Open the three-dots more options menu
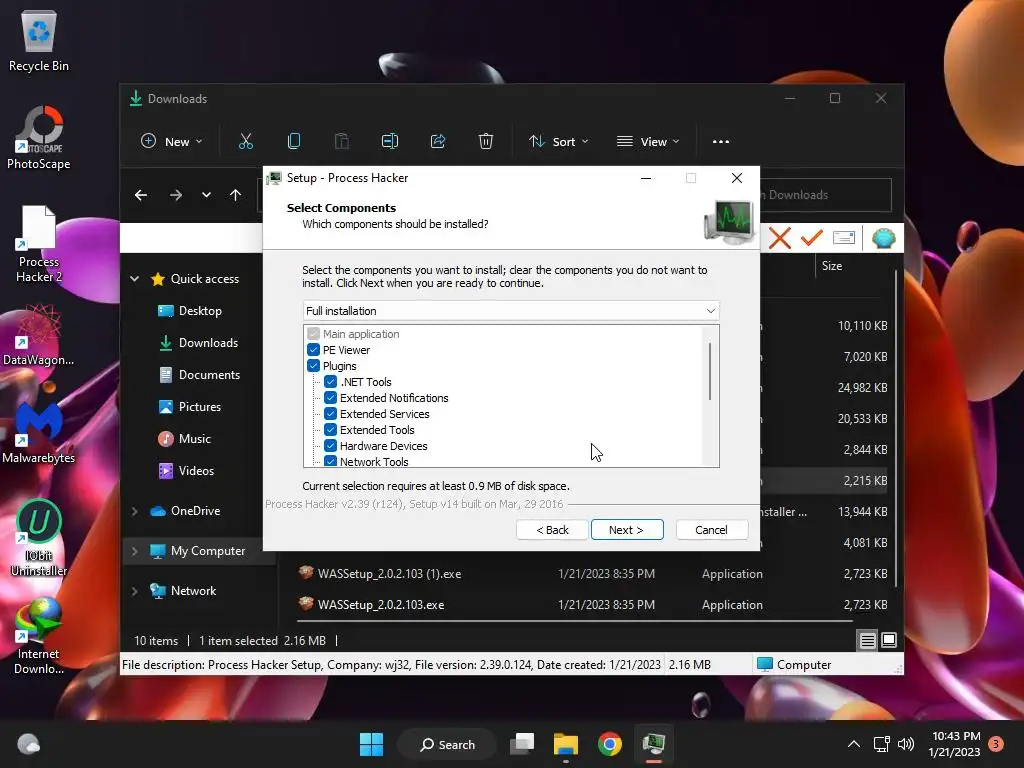Viewport: 1024px width, 768px height. point(721,142)
